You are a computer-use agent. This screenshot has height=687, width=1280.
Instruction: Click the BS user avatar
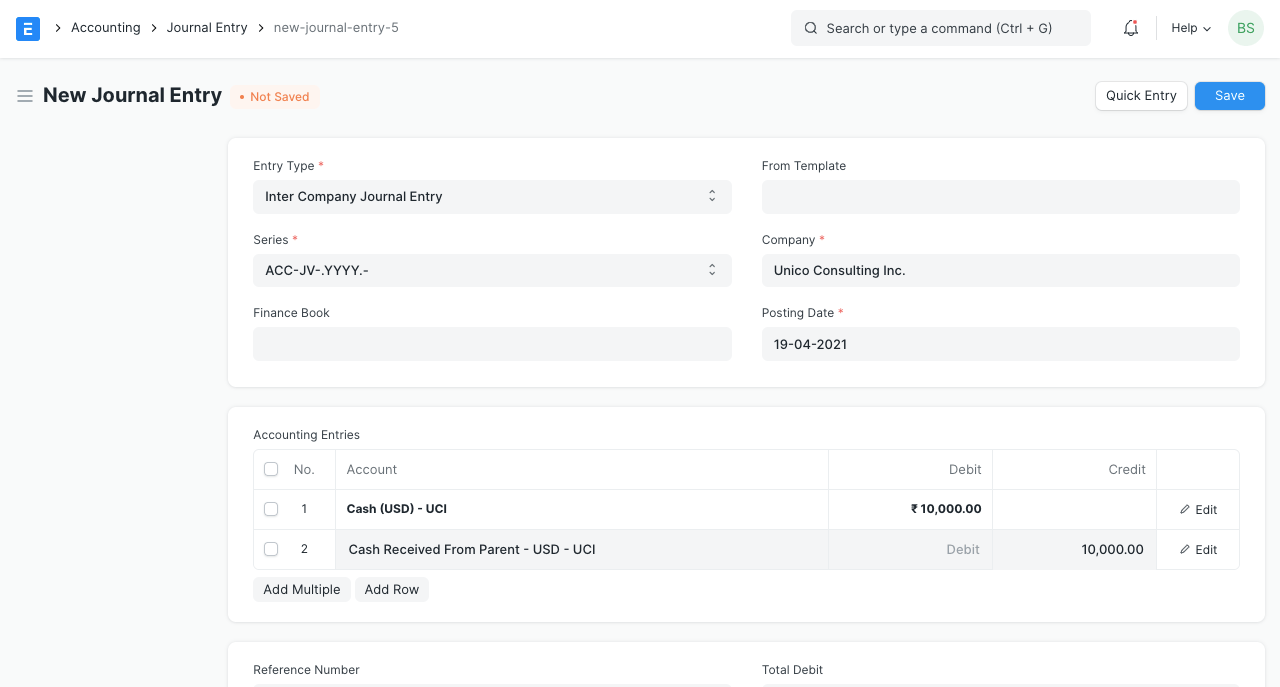1245,28
